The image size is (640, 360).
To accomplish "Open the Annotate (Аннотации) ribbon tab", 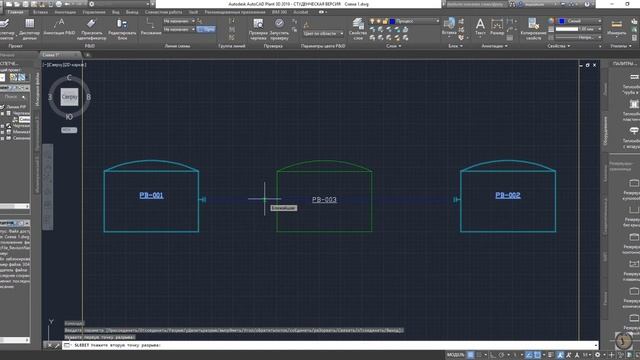I will (65, 12).
